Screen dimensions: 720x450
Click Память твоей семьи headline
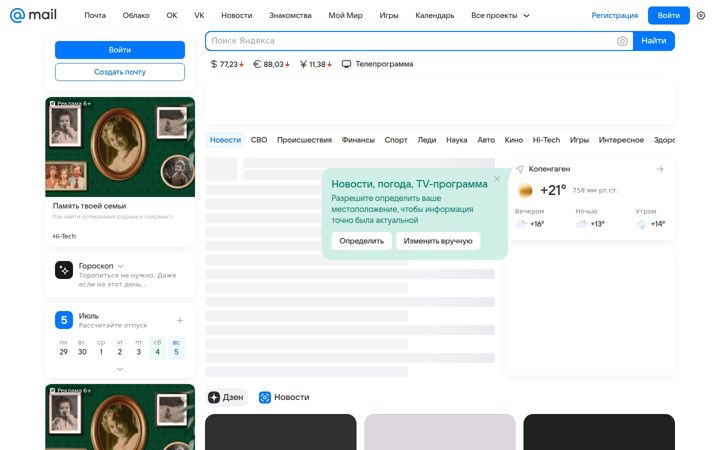[x=90, y=206]
